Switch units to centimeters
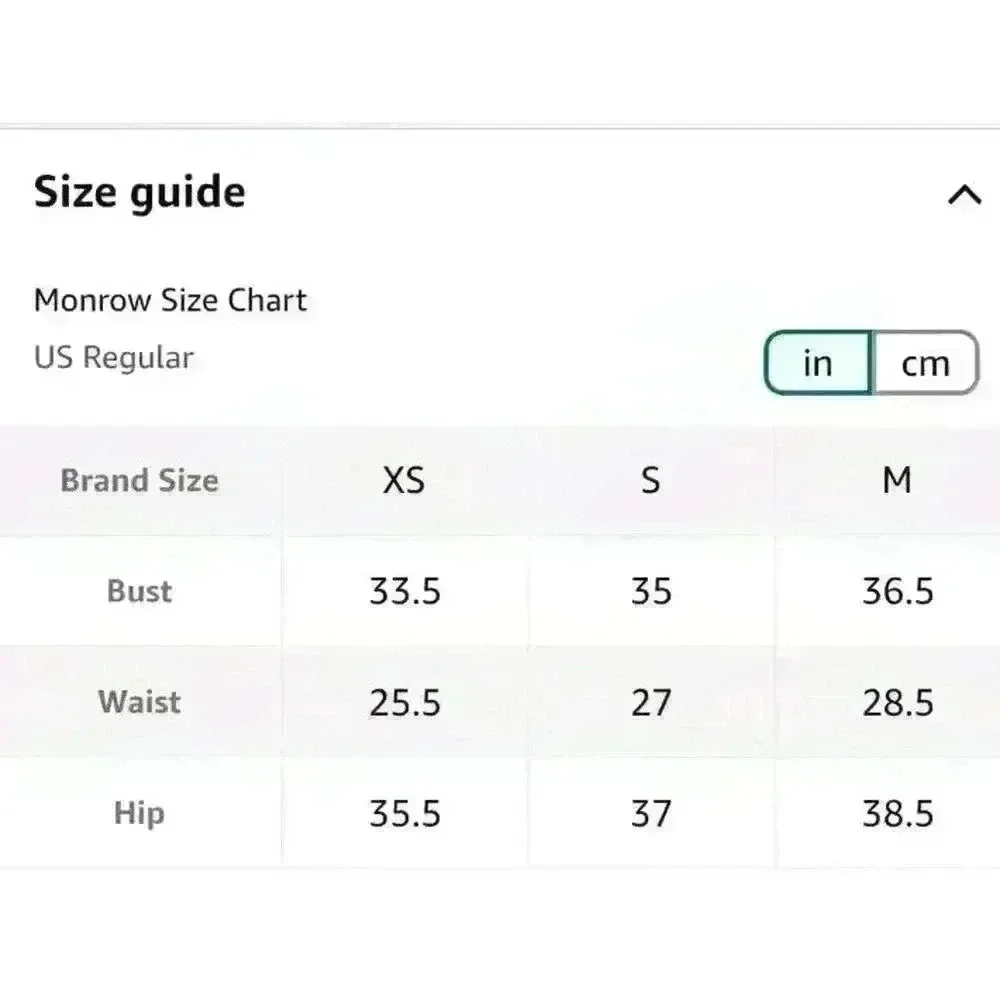The width and height of the screenshot is (1000, 1000). pos(925,363)
